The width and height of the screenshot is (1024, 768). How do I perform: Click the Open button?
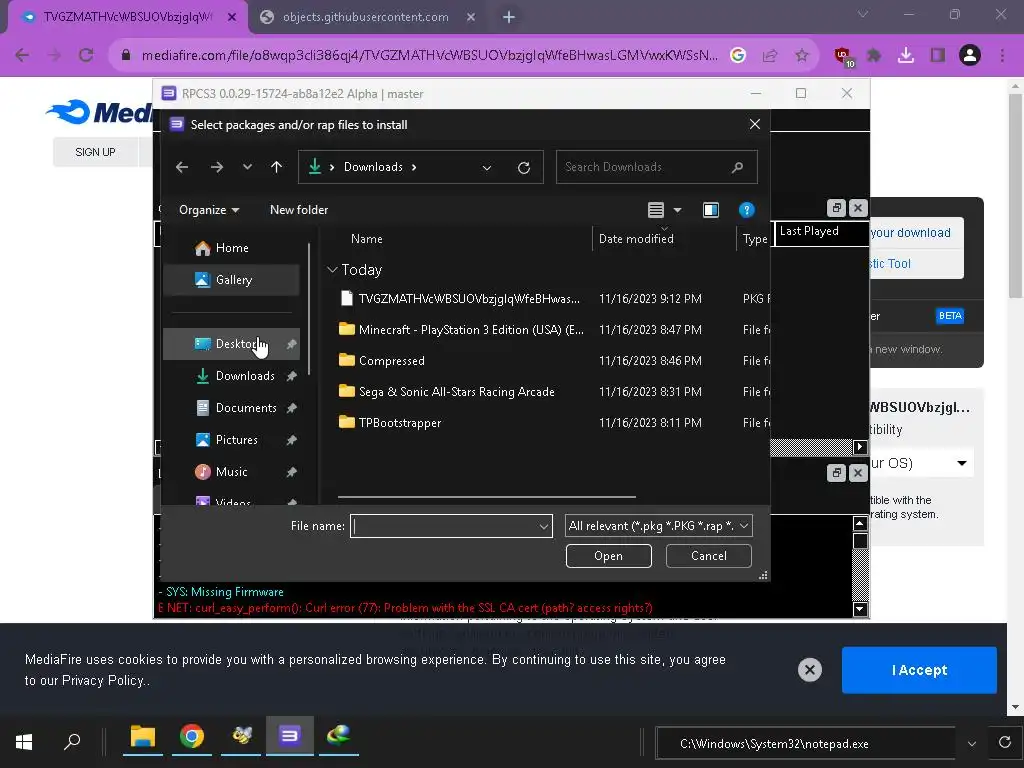tap(609, 556)
